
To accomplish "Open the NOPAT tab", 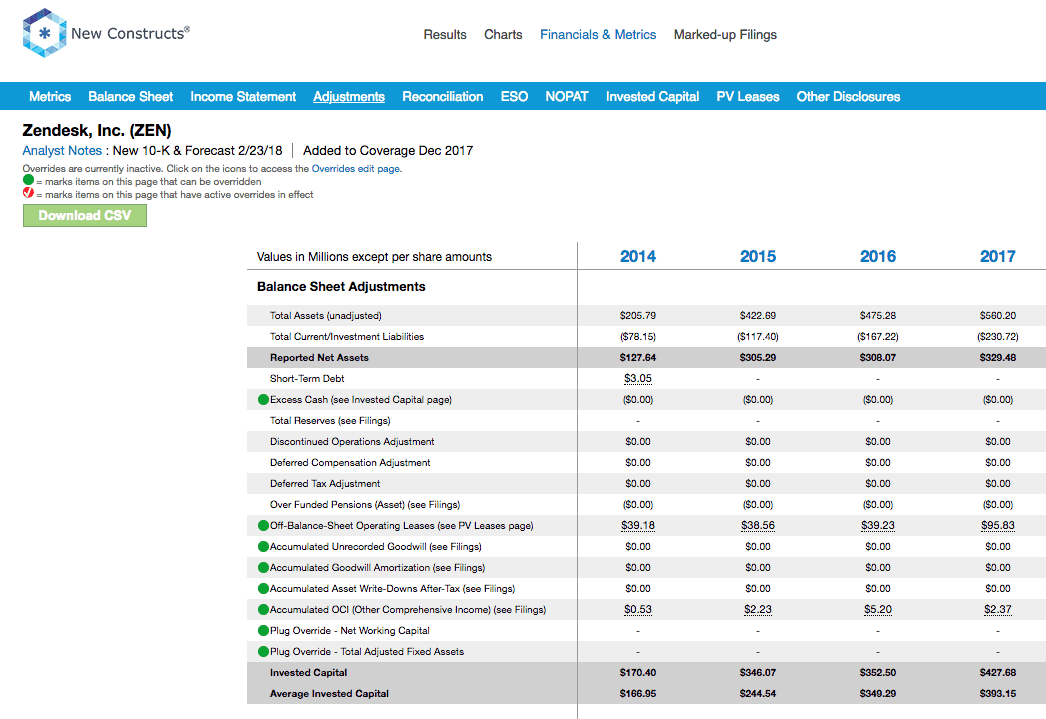I will (567, 97).
